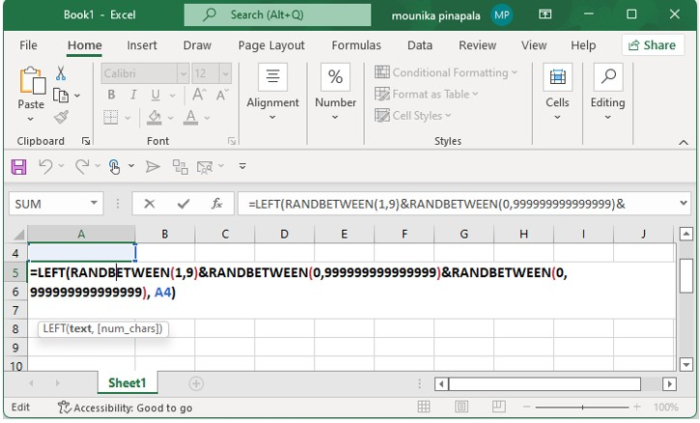The width and height of the screenshot is (700, 423).
Task: Switch to the Data tab
Action: coord(420,45)
